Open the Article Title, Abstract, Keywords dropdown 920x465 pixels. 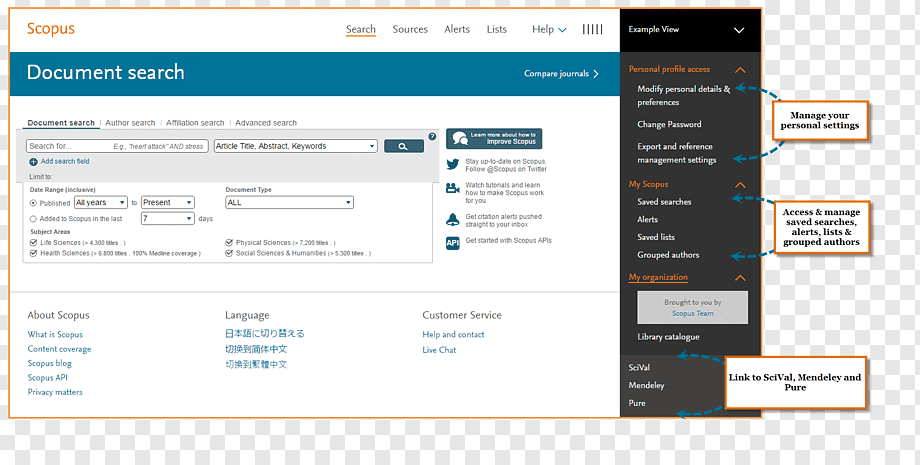click(x=296, y=146)
